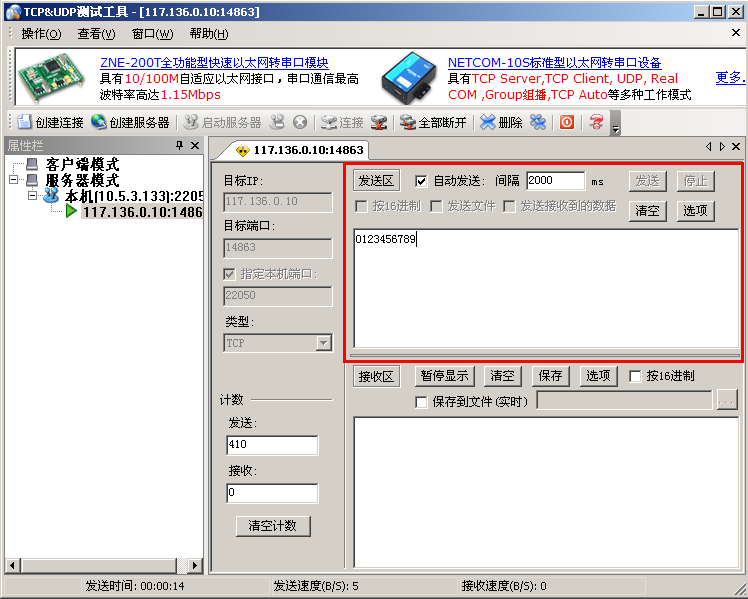Screen dimensions: 748x599
Task: Click the red help question icon
Action: tap(596, 122)
